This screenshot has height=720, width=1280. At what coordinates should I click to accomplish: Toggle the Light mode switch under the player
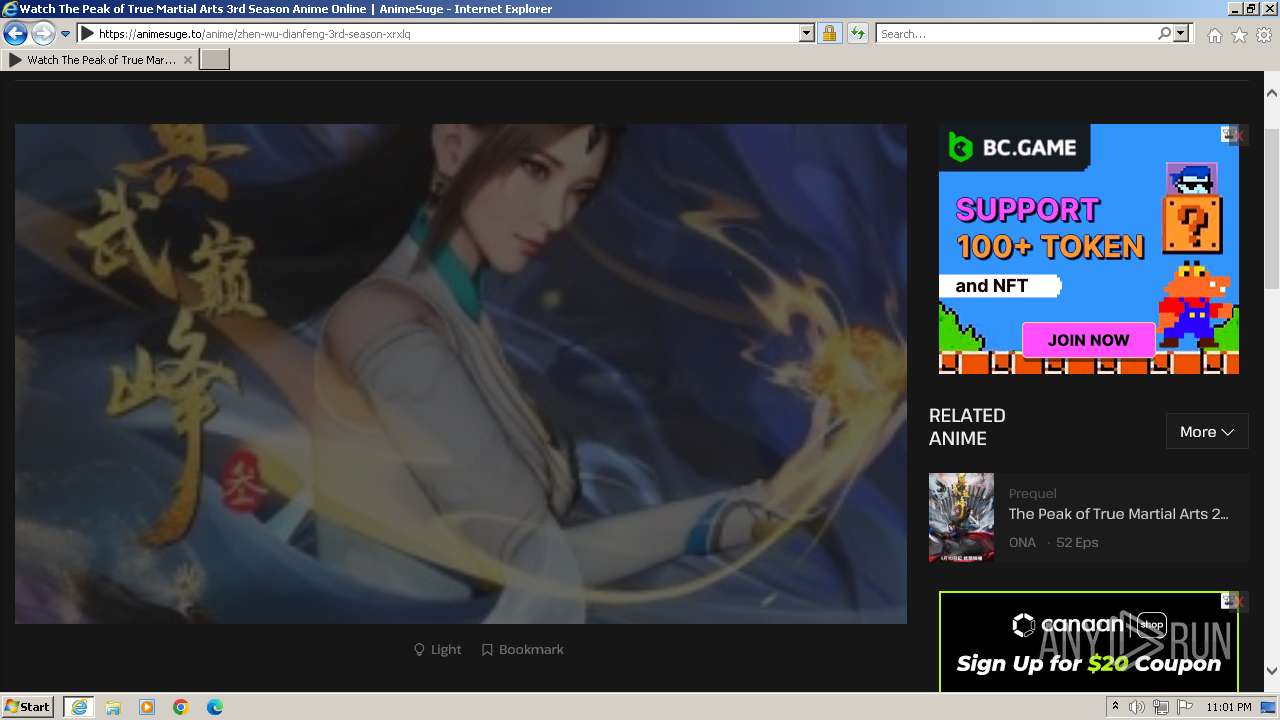pyautogui.click(x=438, y=650)
